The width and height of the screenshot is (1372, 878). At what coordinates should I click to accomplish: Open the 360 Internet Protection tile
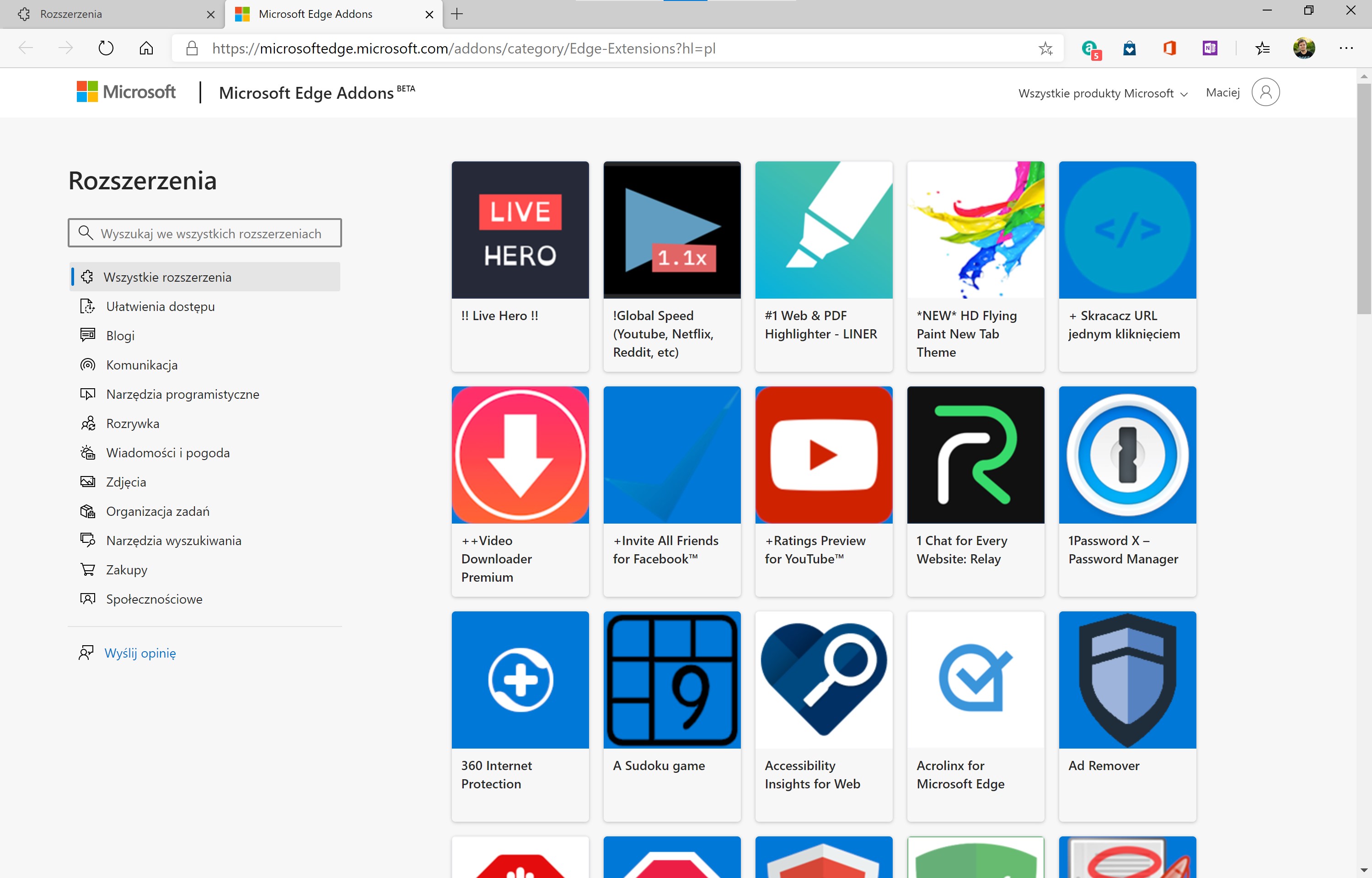pyautogui.click(x=520, y=717)
